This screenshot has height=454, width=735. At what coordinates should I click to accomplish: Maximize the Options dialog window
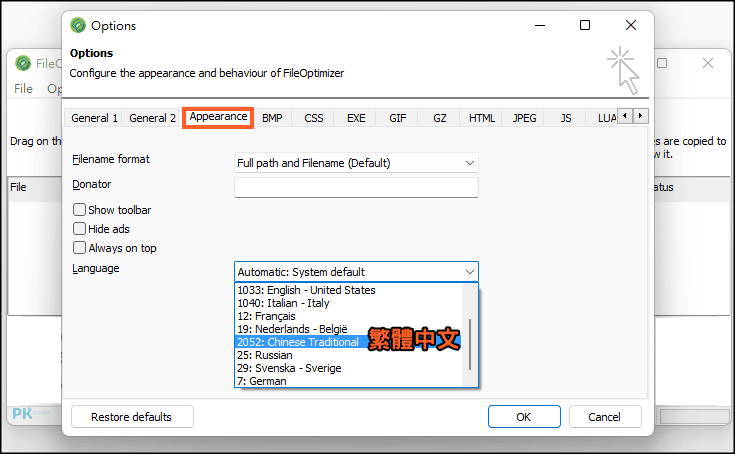click(585, 25)
